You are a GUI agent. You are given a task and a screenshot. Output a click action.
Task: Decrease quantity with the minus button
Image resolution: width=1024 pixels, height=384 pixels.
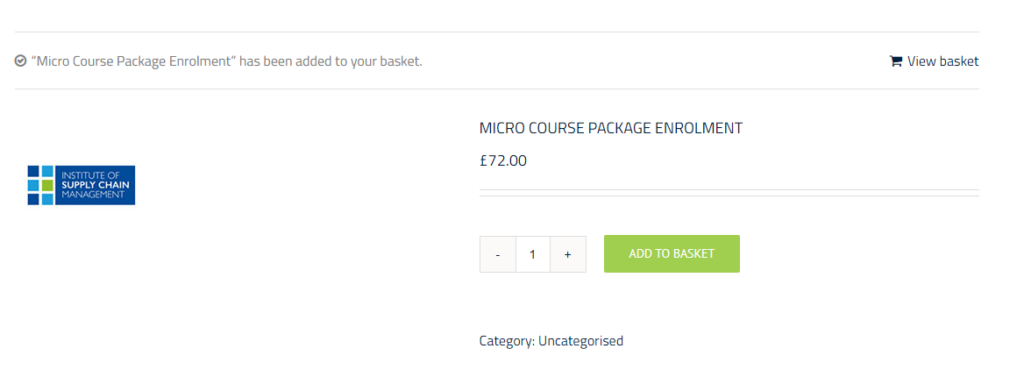498,254
